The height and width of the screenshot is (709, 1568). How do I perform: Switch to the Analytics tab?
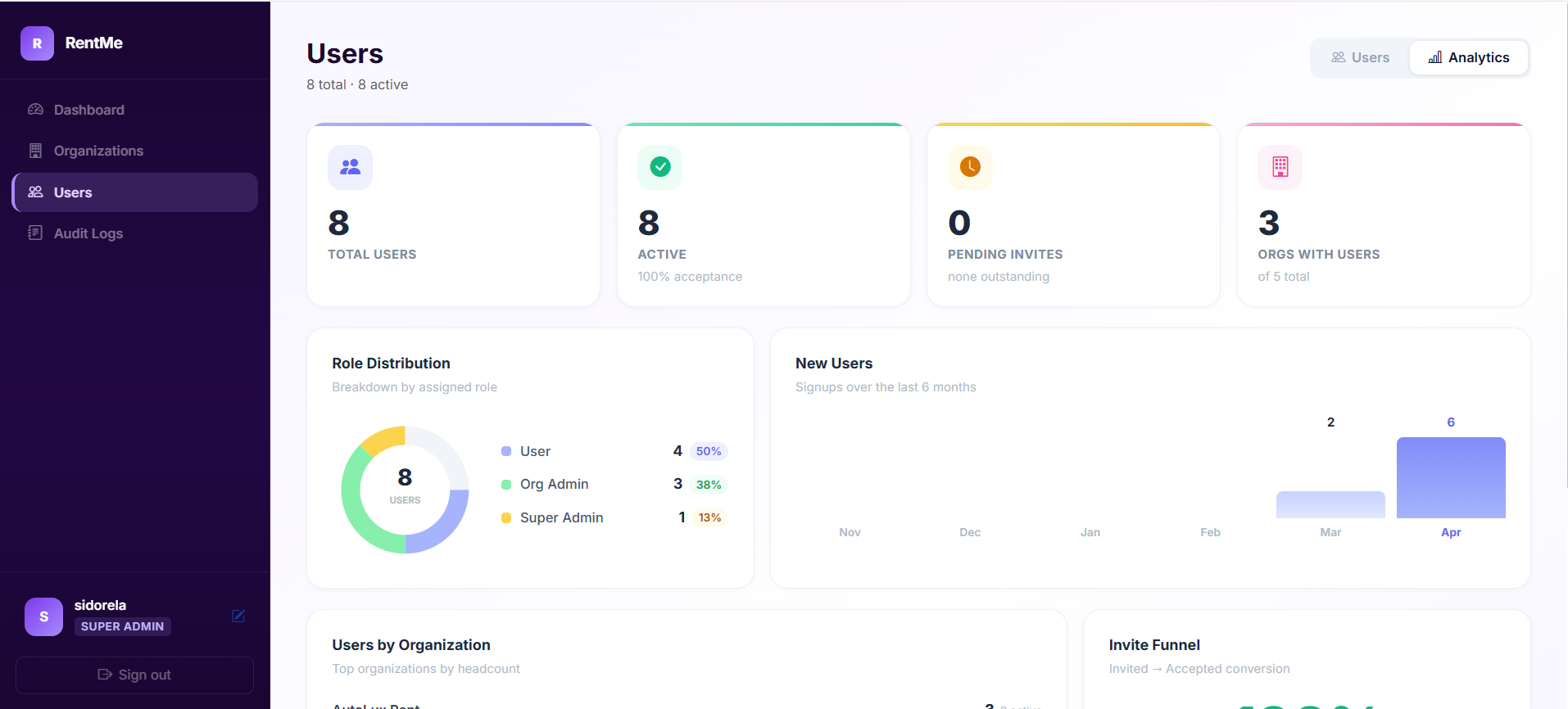coord(1468,57)
